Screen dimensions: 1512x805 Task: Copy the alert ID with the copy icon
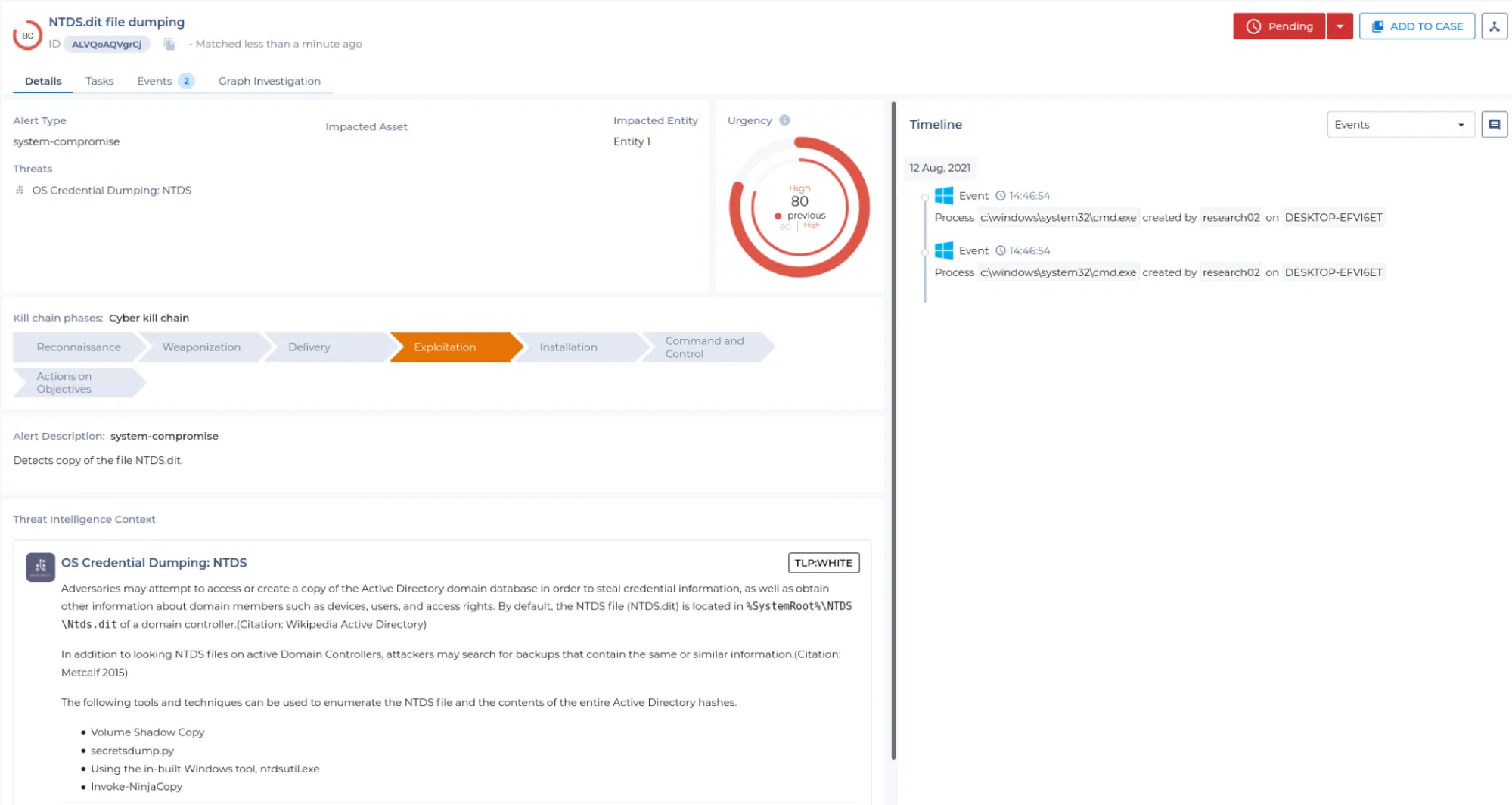pyautogui.click(x=169, y=45)
